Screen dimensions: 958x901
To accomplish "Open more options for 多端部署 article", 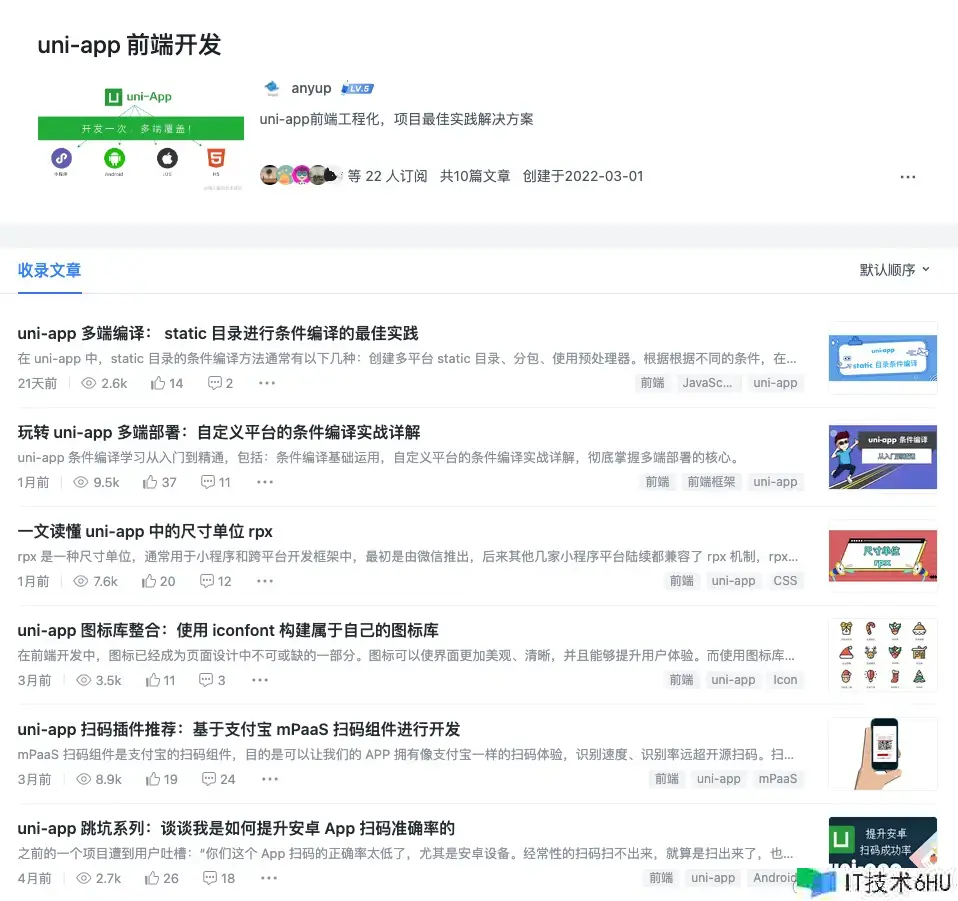I will (265, 482).
